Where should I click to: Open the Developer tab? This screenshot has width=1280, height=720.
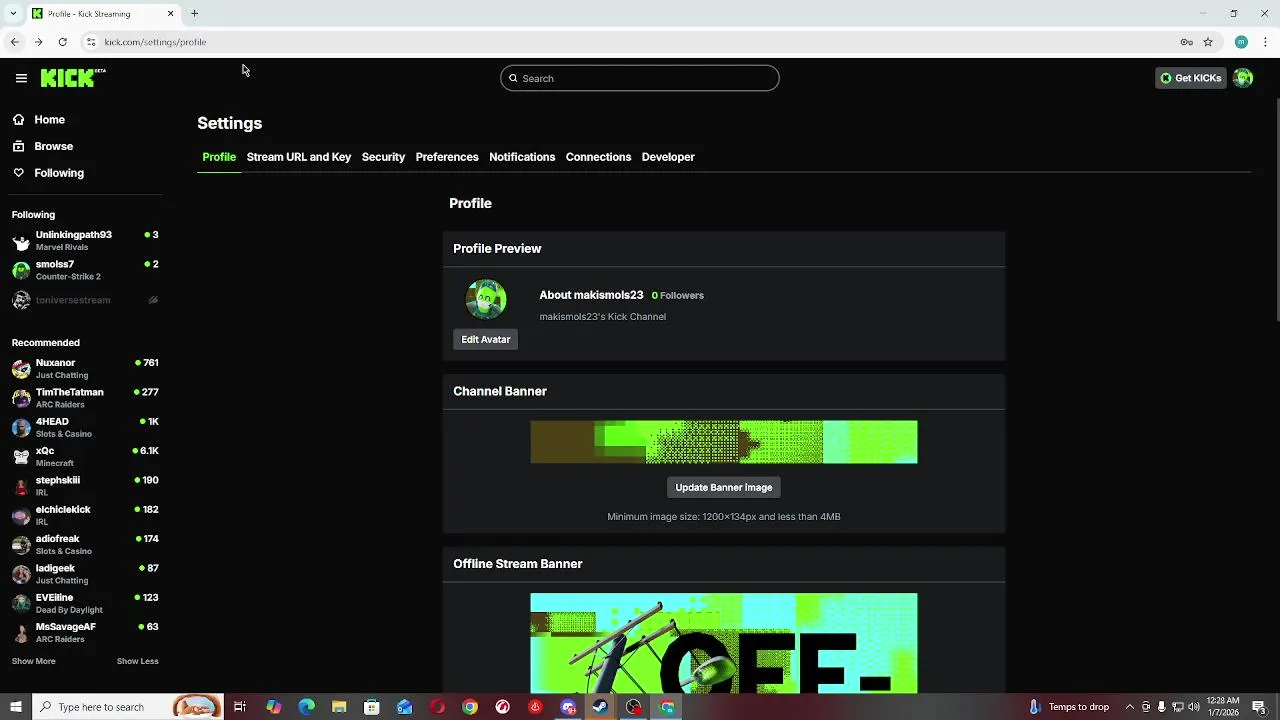(668, 157)
